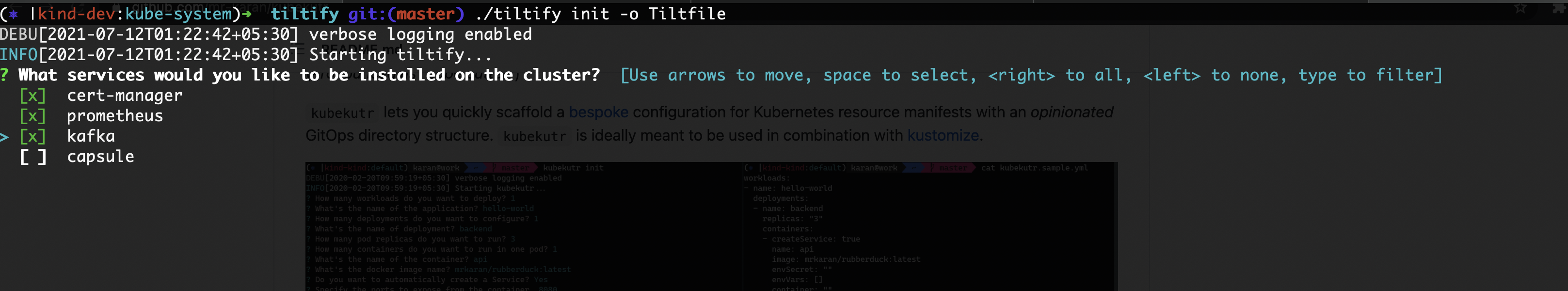Click the 'Starting tiltify...' log line

coord(400,55)
